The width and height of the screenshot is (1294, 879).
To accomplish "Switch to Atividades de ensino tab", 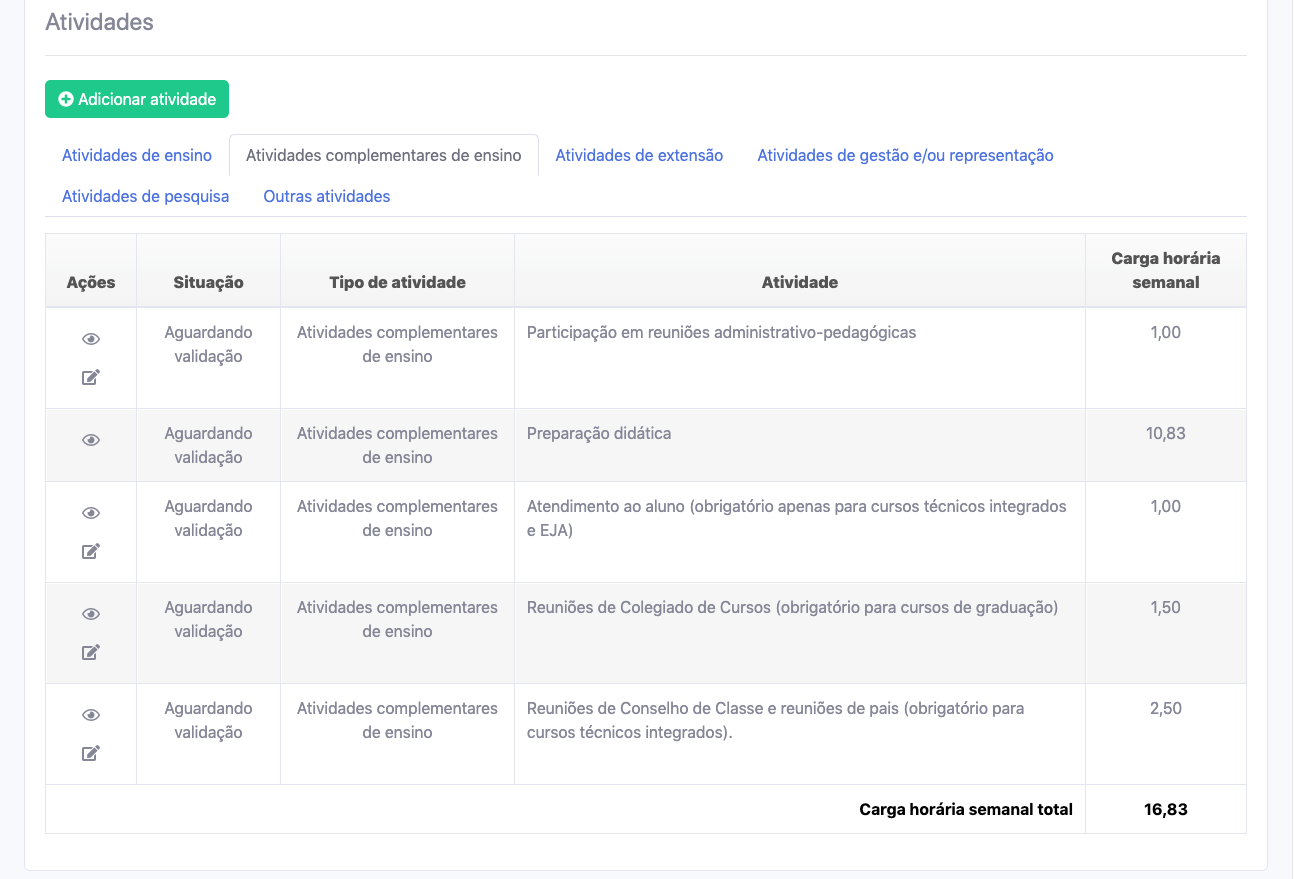I will pos(137,156).
